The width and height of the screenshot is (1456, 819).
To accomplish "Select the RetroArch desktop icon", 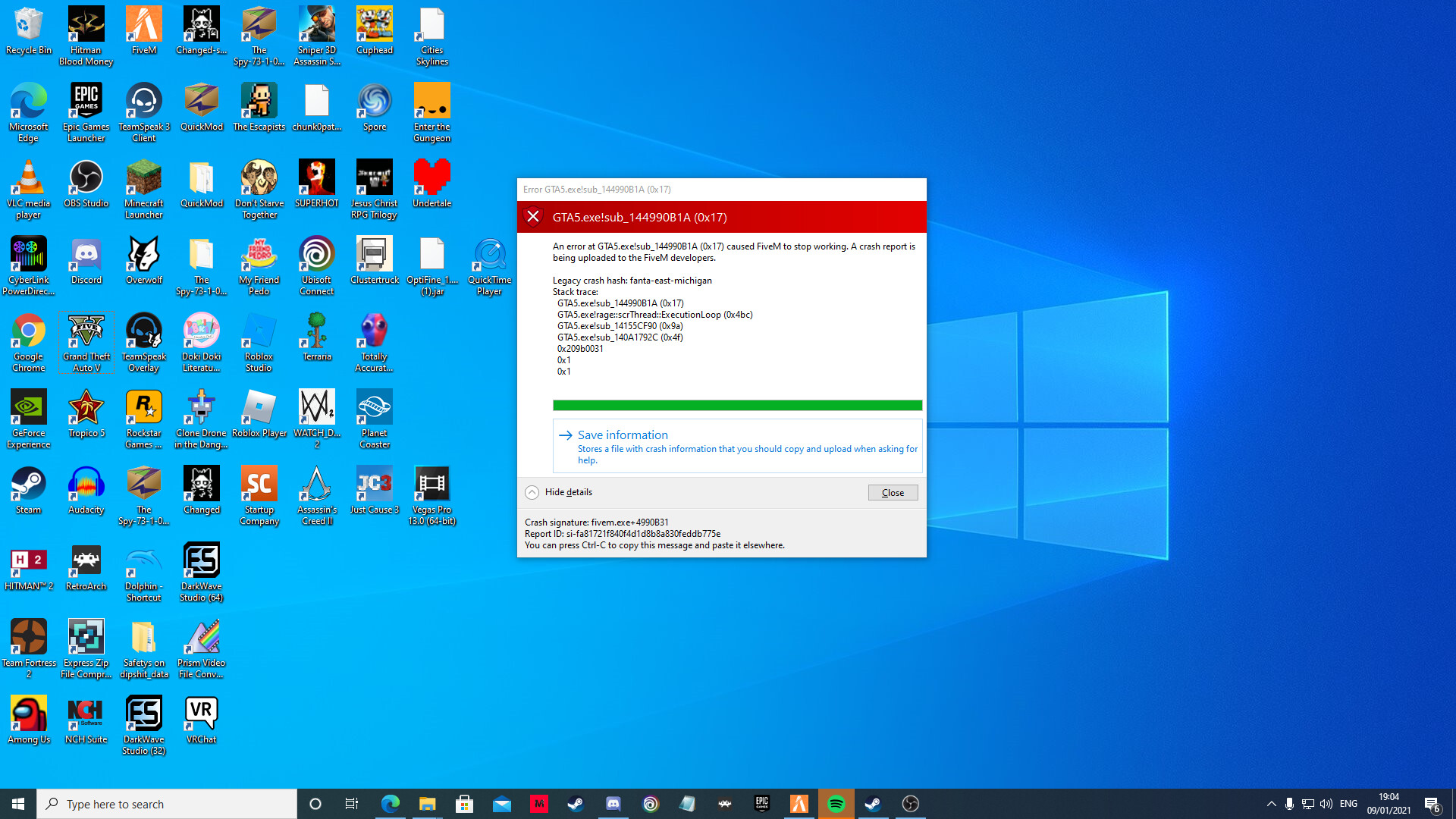I will (86, 568).
